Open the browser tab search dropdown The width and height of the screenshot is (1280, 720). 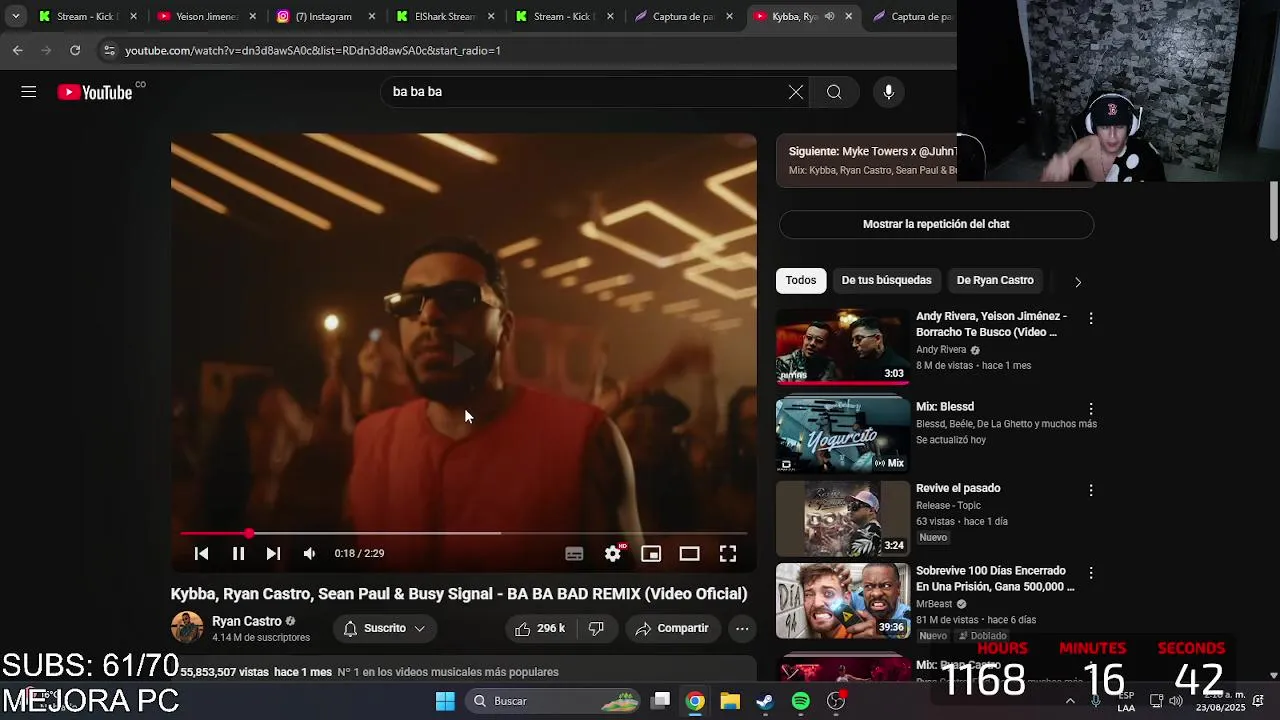[15, 16]
